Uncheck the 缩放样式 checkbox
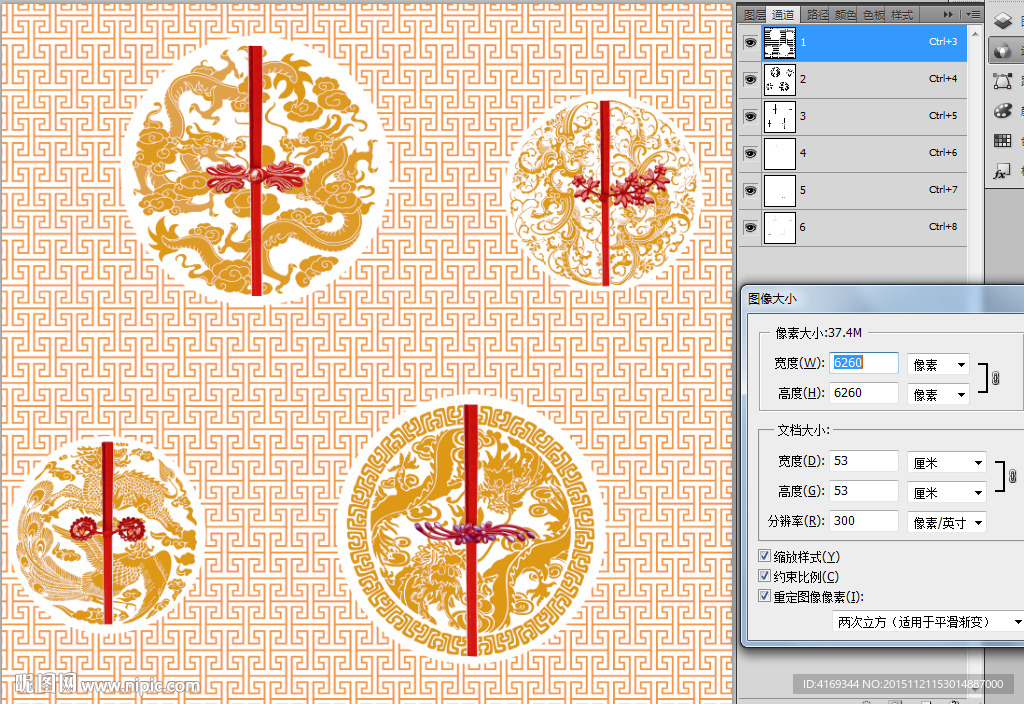Viewport: 1024px width, 704px height. coord(765,556)
